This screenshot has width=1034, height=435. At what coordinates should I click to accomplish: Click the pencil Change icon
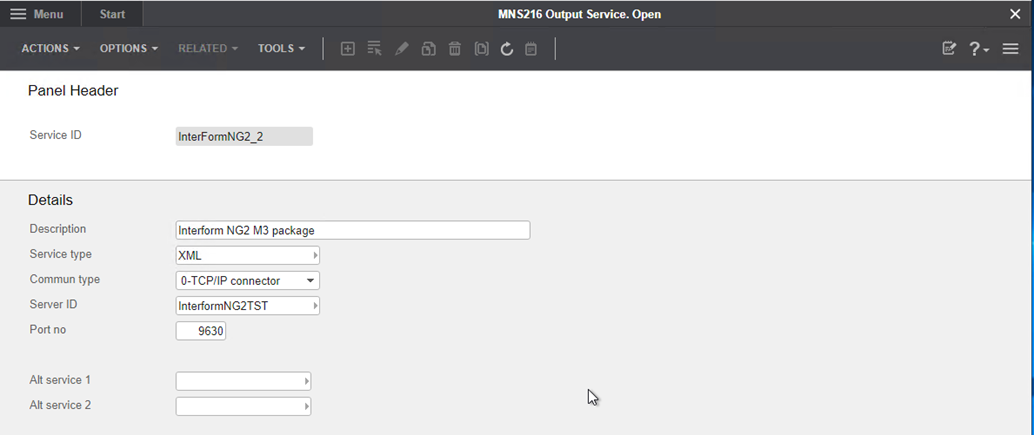[401, 48]
